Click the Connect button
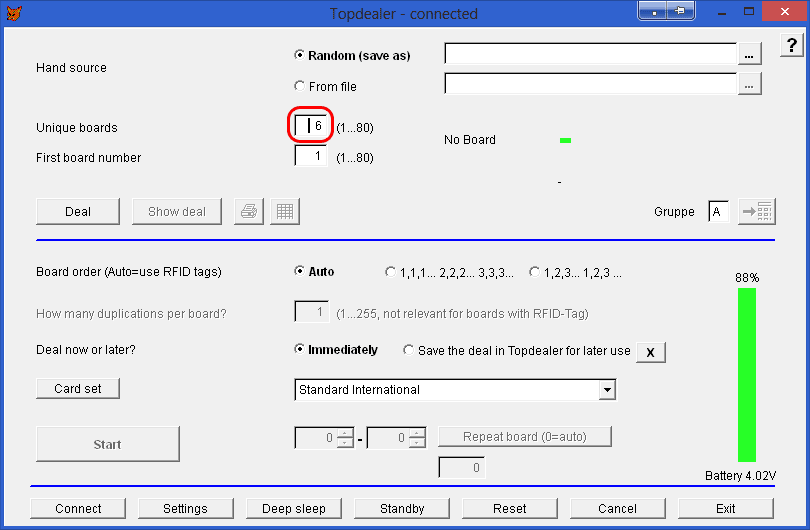 point(78,509)
